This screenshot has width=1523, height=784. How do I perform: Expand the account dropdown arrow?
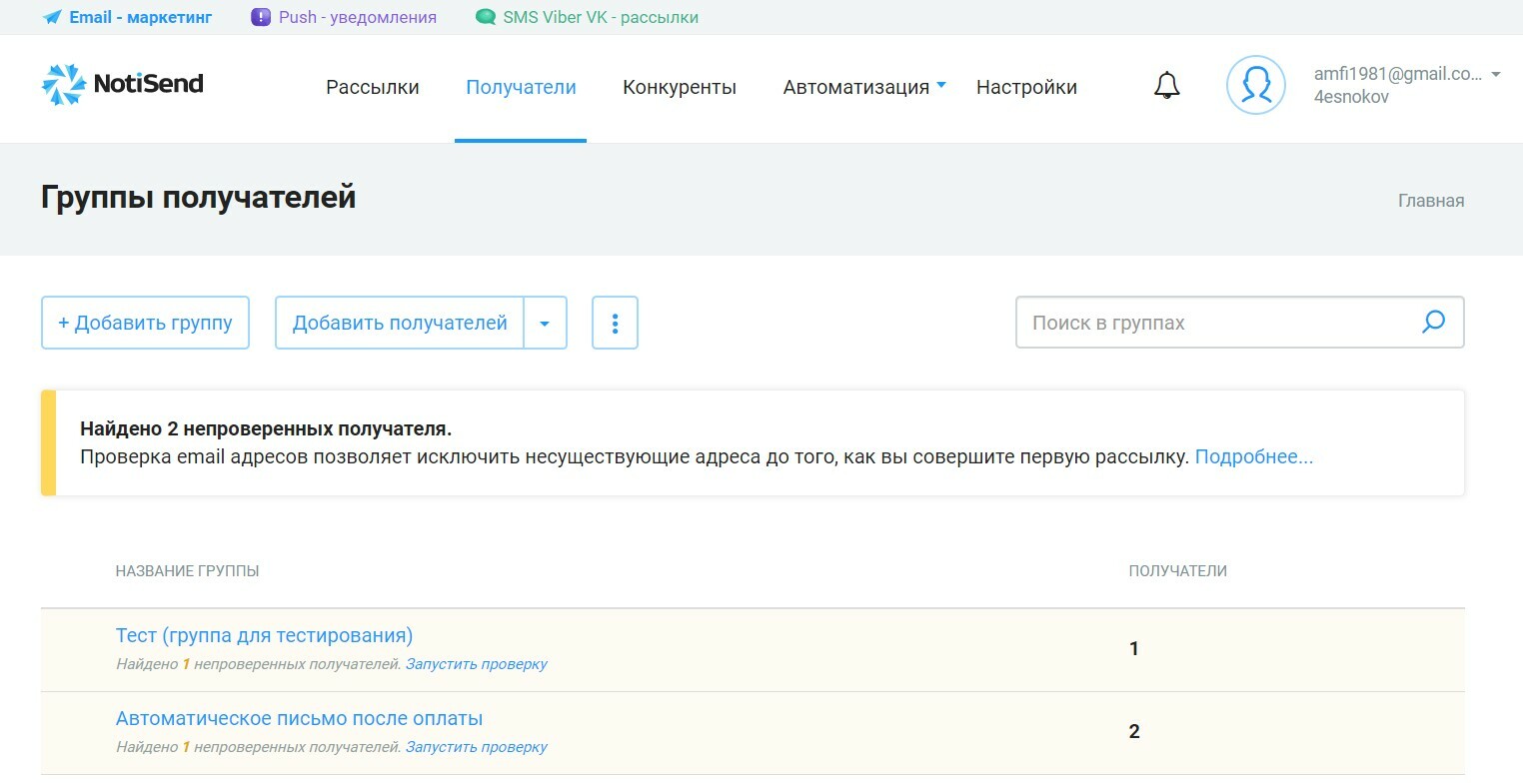pos(1496,74)
